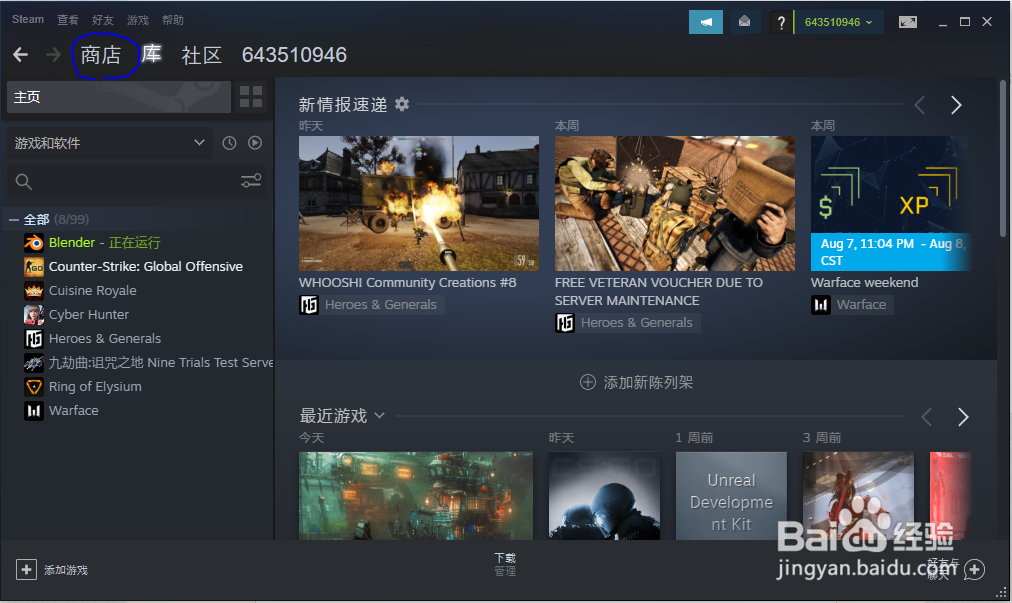Open advanced search filters in the sidebar
Viewport: 1012px width, 603px height.
tap(250, 181)
